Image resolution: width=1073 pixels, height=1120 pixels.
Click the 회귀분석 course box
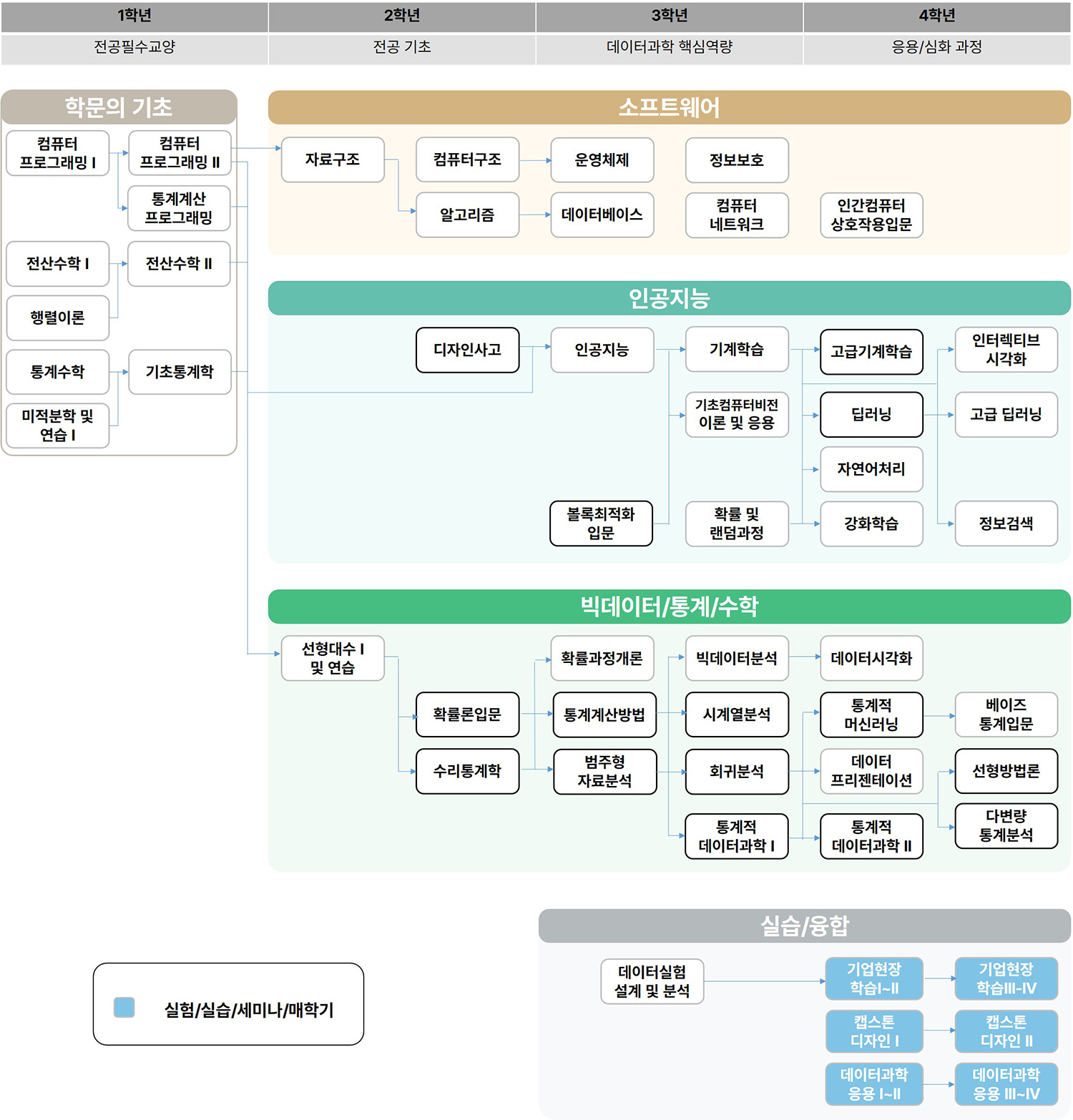737,772
